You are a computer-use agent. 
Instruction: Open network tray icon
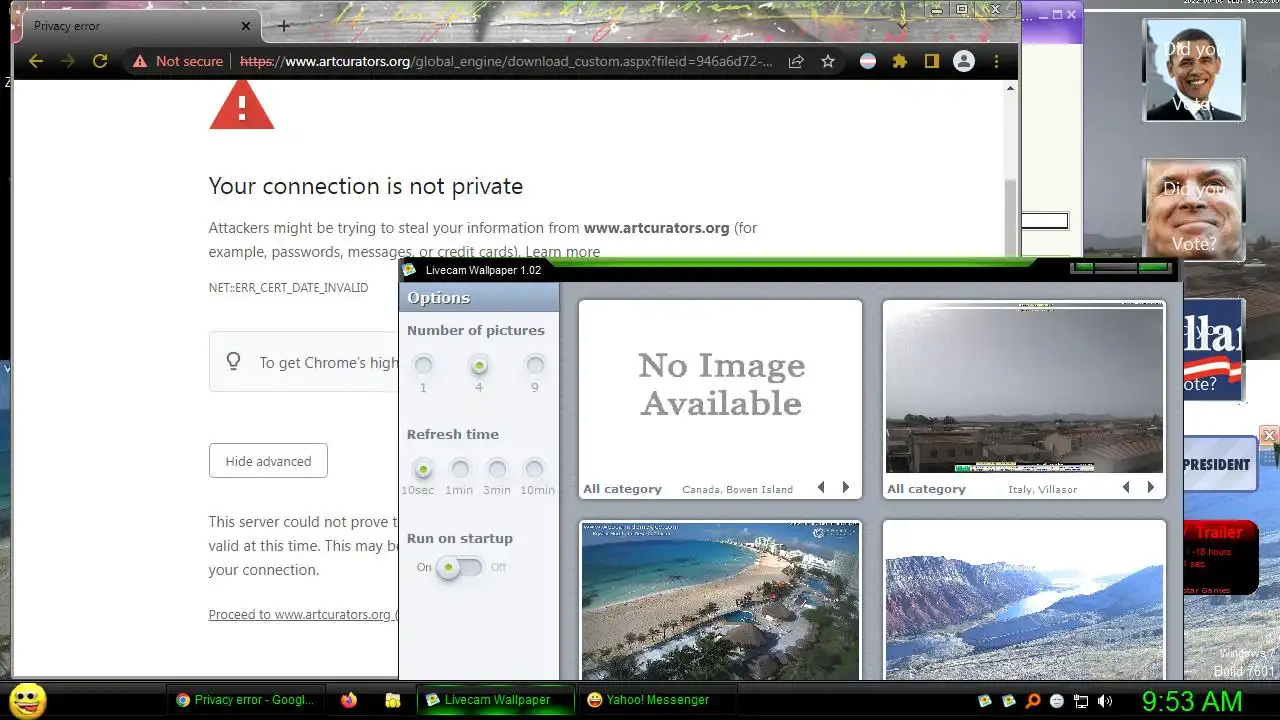click(x=1081, y=701)
